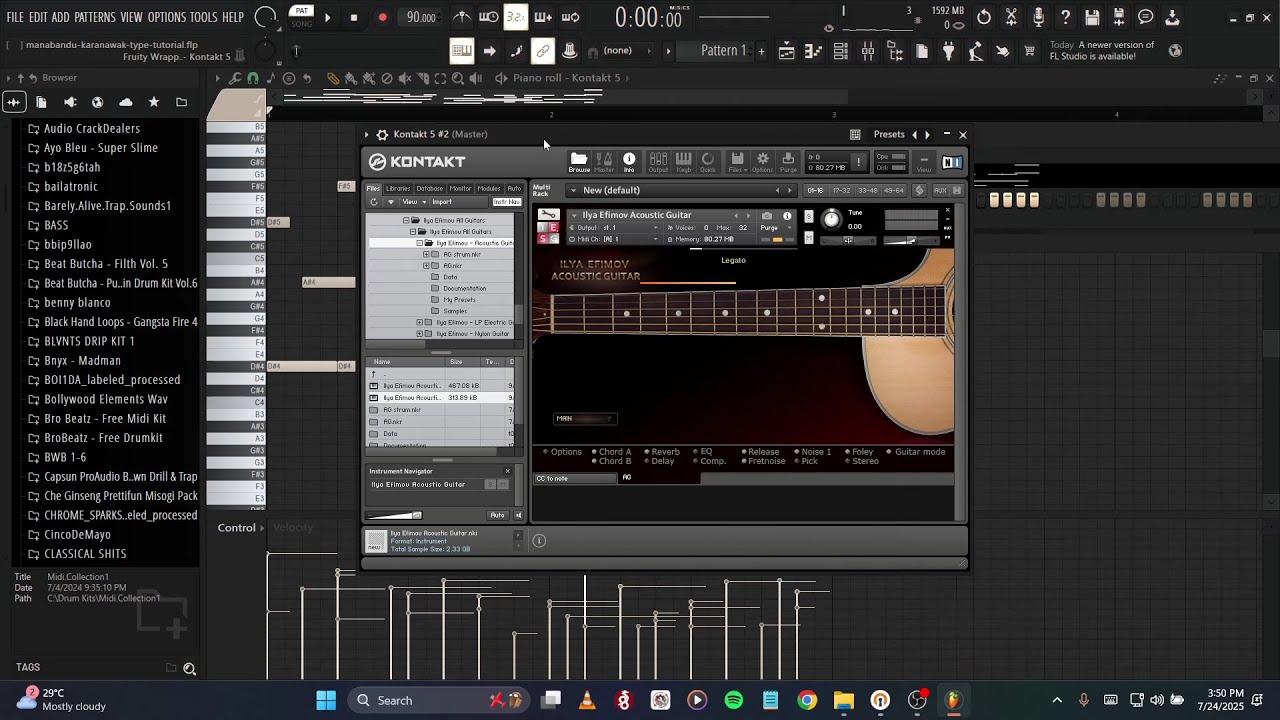The image size is (1280, 720).
Task: Enable the Reverb option in guitar interface
Action: point(647,452)
